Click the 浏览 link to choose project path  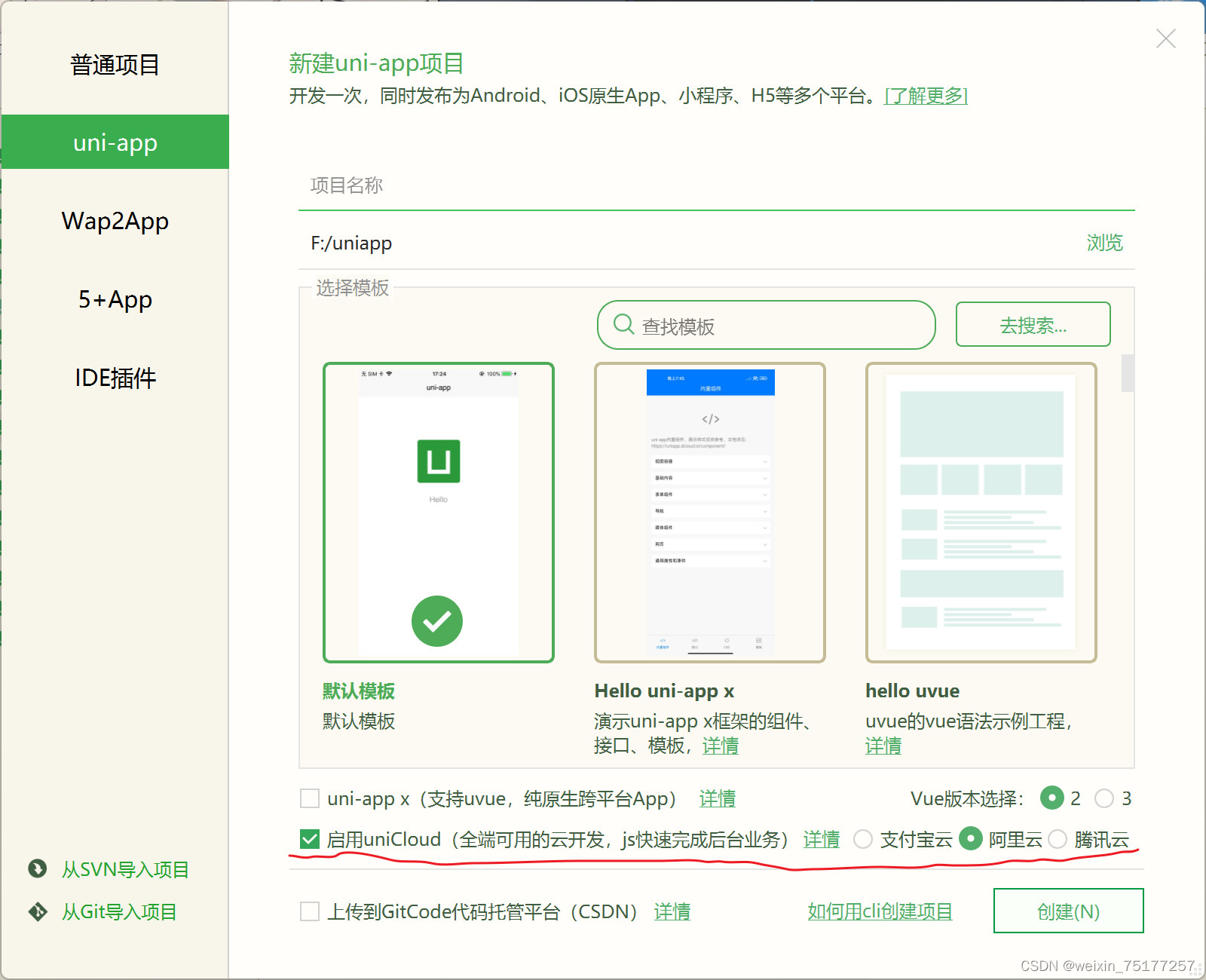point(1105,243)
